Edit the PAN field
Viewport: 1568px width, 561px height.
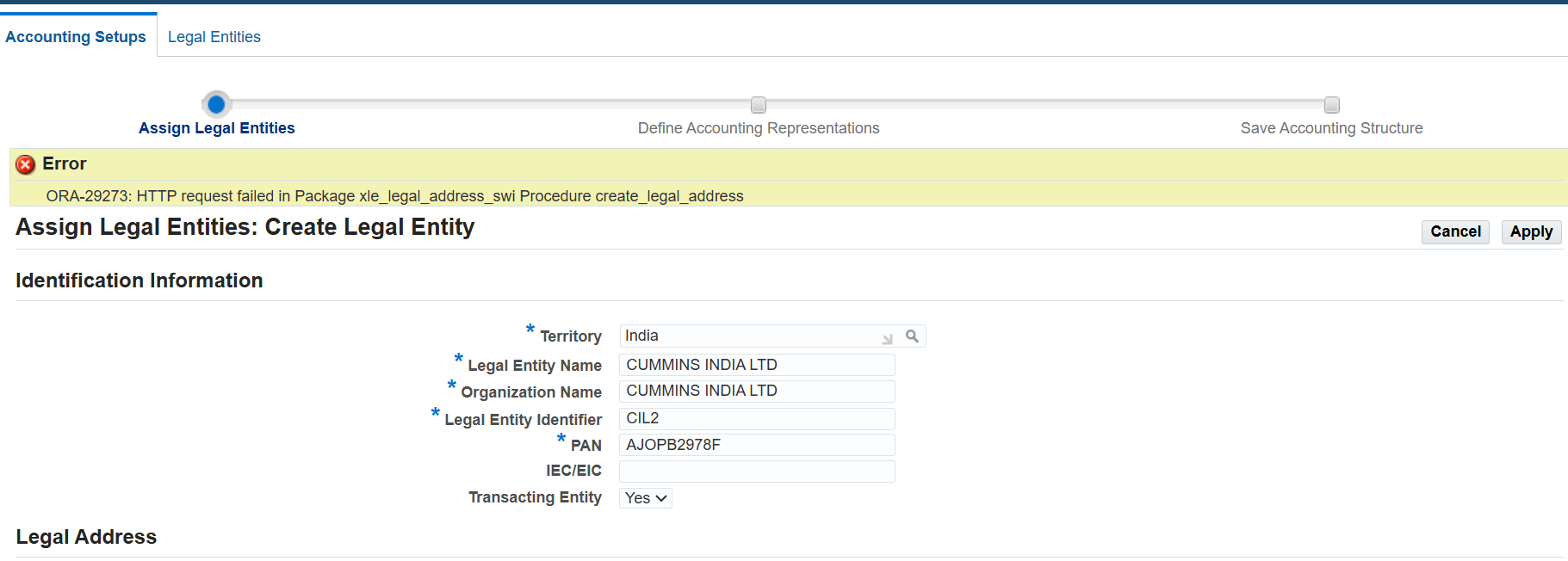click(x=756, y=445)
